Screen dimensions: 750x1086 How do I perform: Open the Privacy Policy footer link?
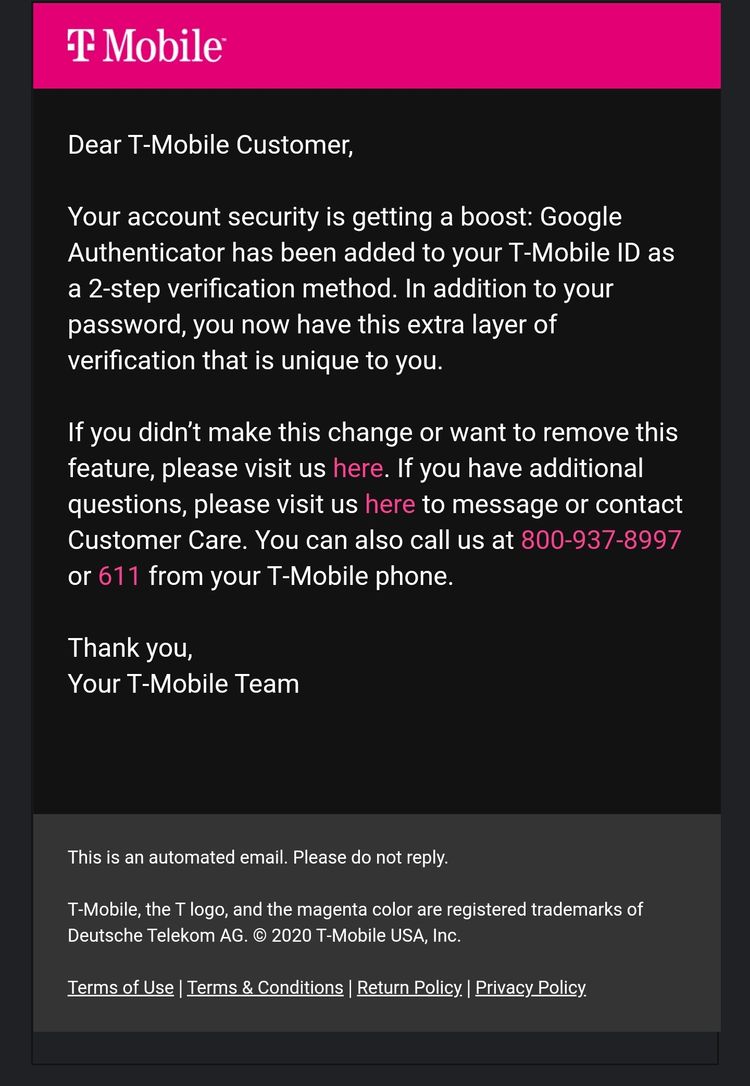click(530, 988)
